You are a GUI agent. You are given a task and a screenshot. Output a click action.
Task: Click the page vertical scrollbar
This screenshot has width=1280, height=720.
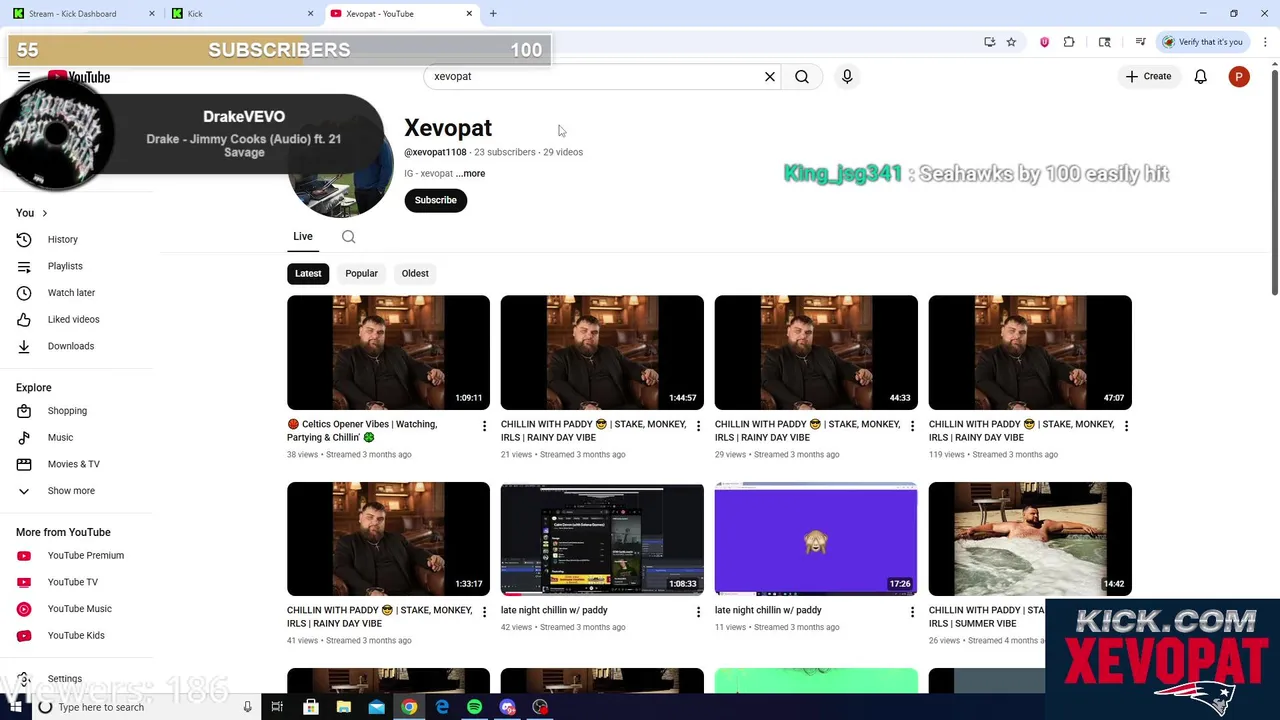[x=1274, y=180]
